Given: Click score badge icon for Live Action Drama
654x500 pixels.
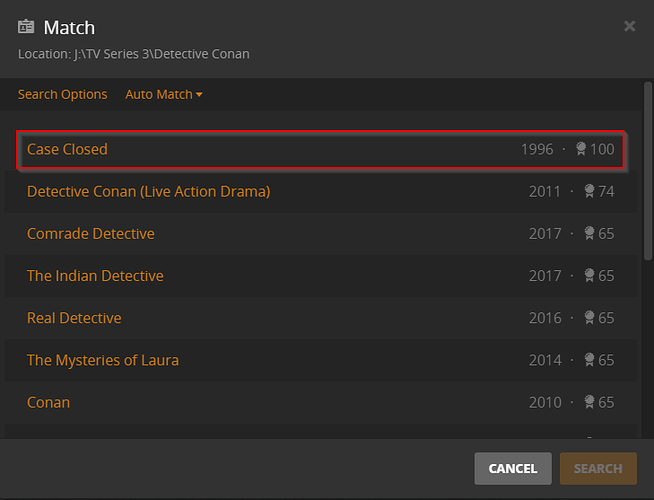Looking at the screenshot, I should coord(589,191).
